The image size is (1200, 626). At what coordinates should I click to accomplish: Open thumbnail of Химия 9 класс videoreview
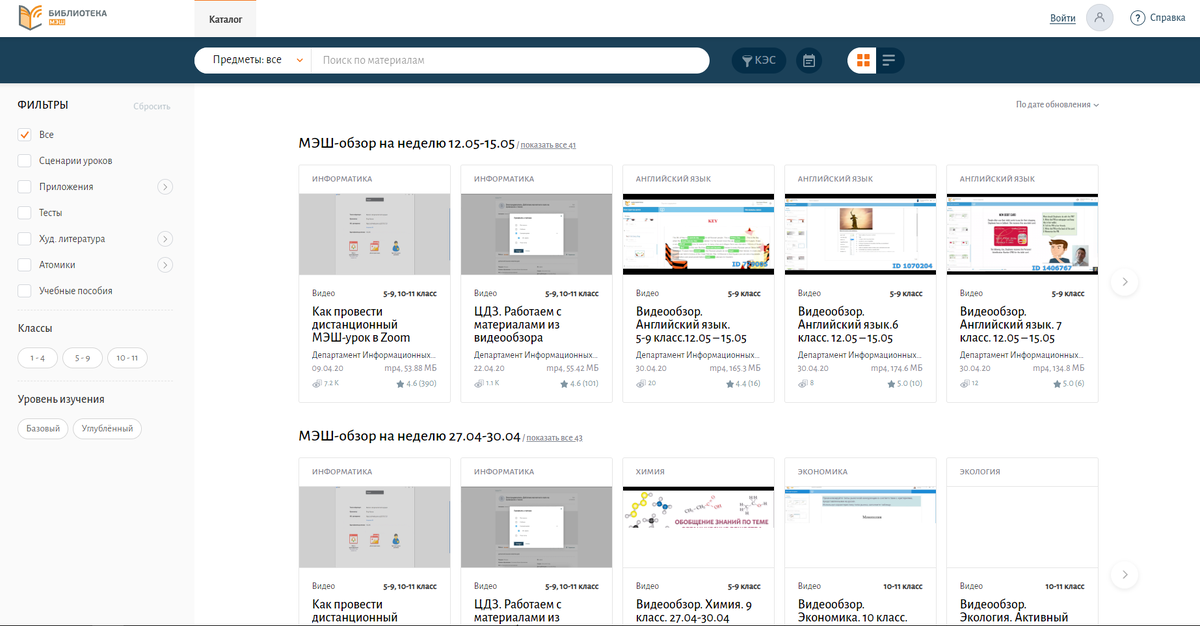[x=699, y=527]
